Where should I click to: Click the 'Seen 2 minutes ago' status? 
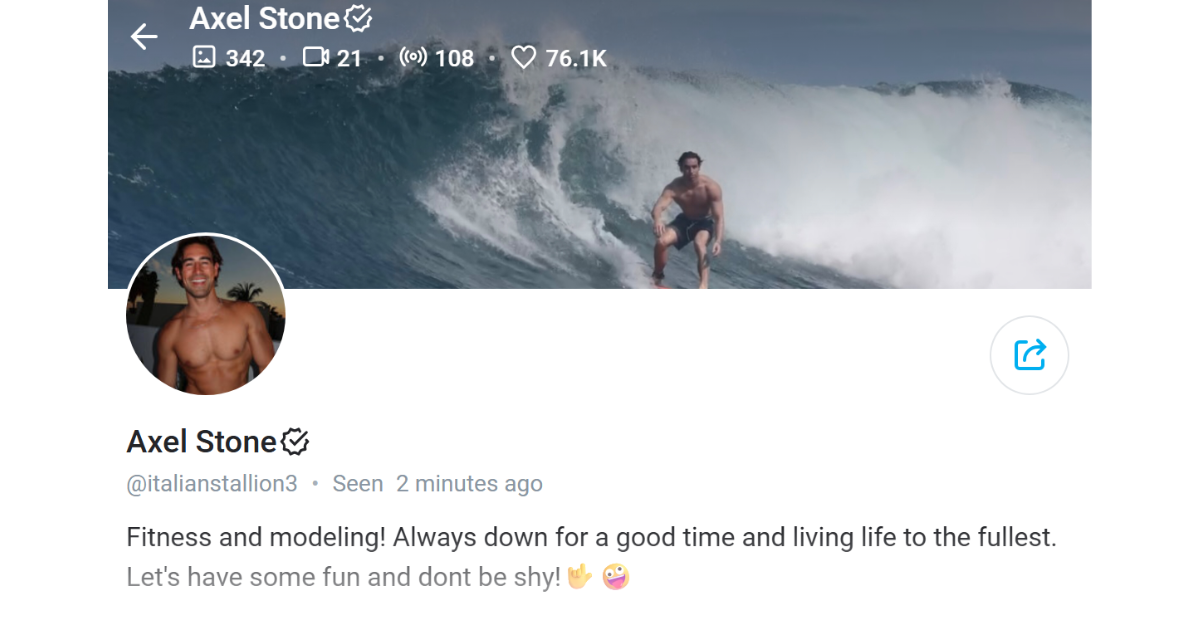pos(437,484)
